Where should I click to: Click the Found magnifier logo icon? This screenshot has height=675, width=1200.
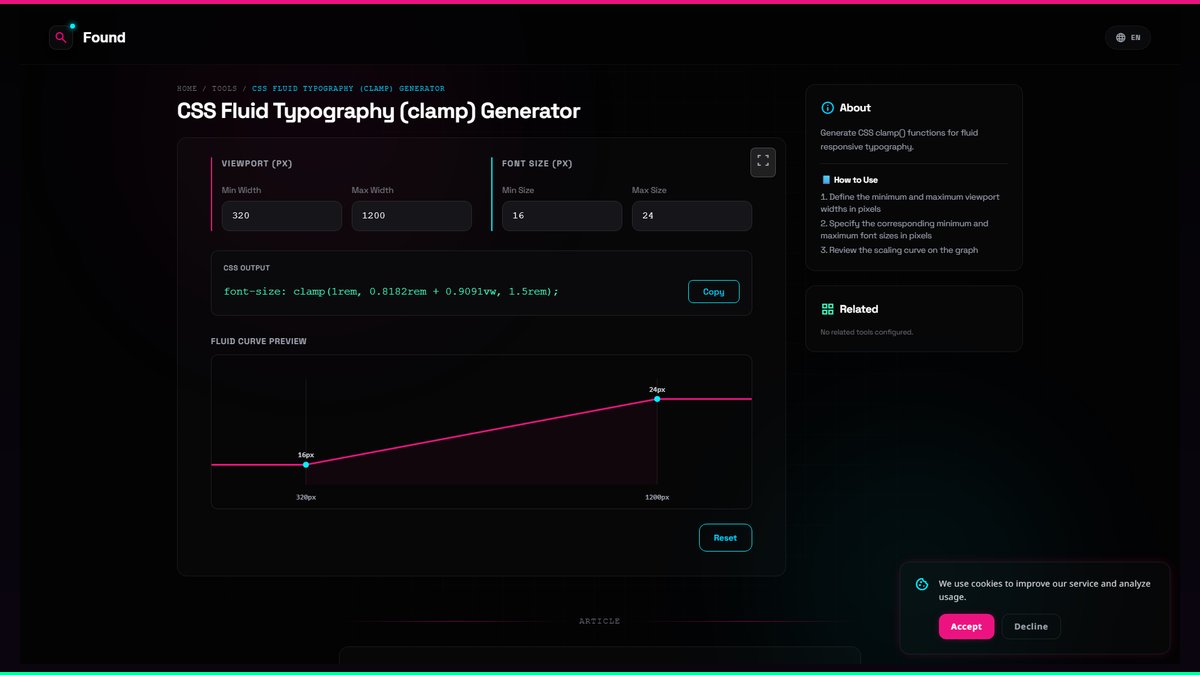point(61,38)
